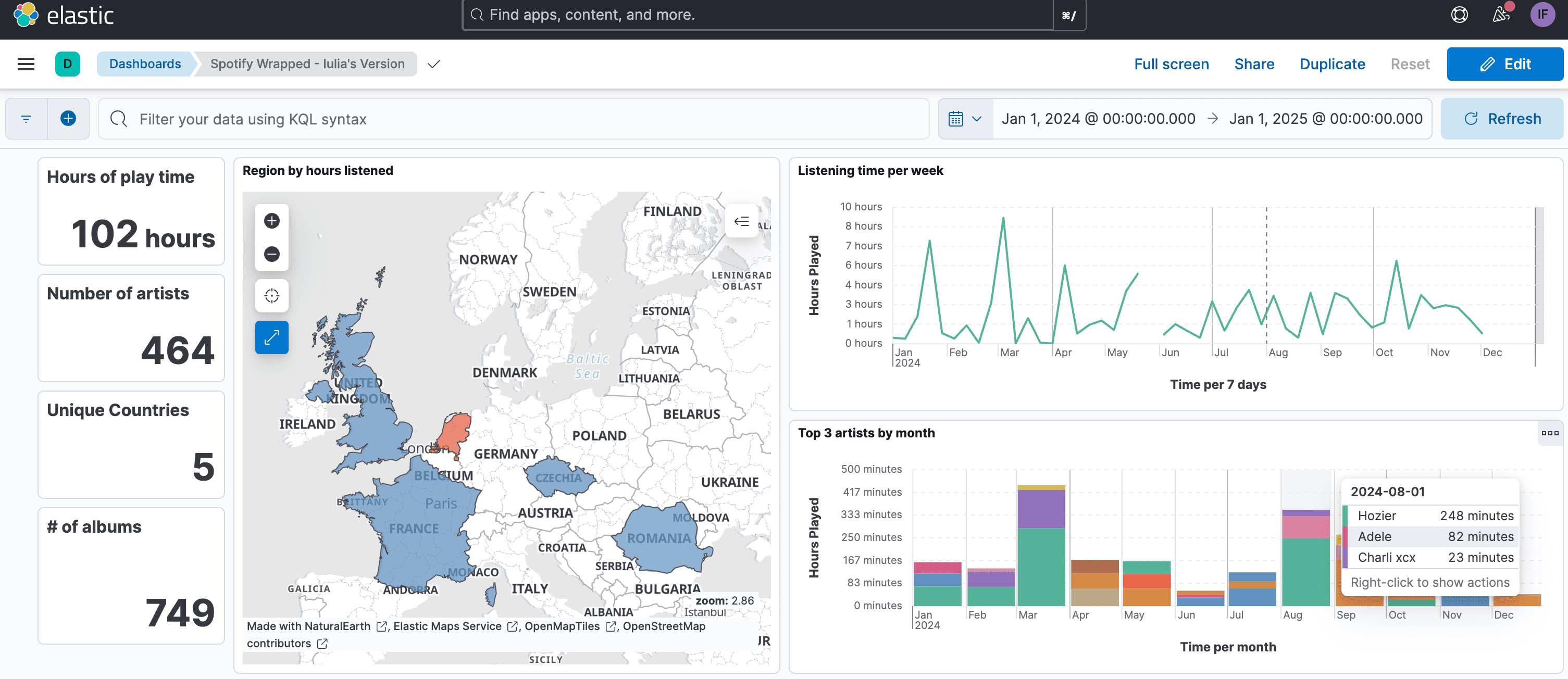Add a filter with the plus icon
Viewport: 1568px width, 679px height.
tap(68, 119)
